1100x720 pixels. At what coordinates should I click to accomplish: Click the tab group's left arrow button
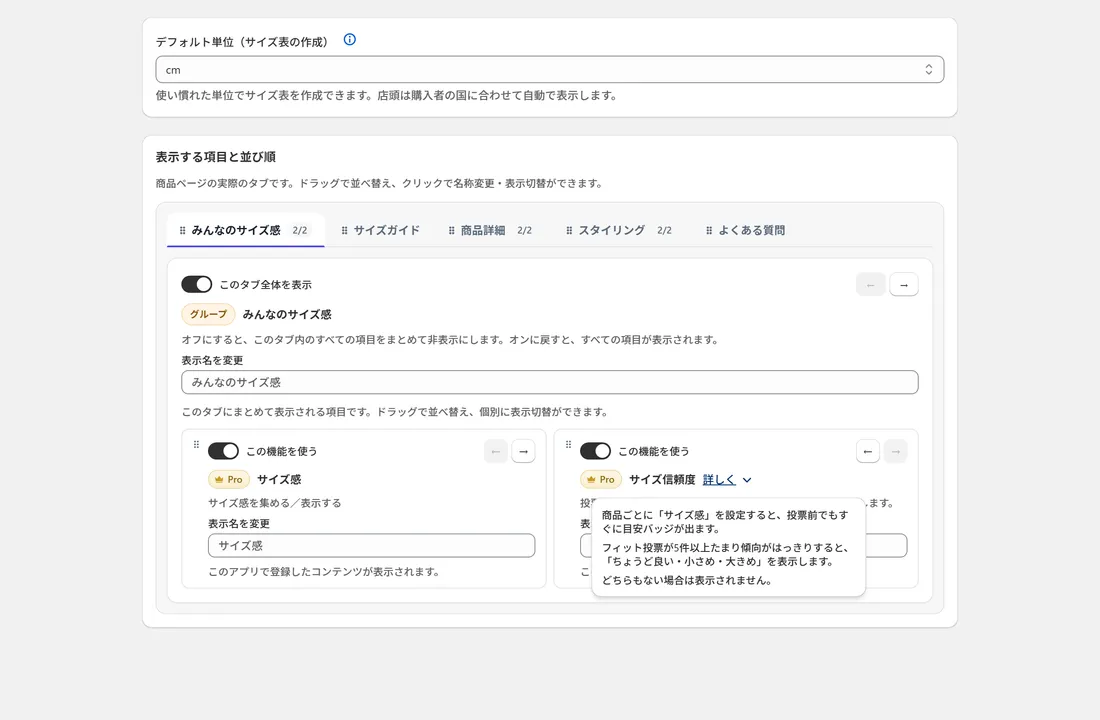click(x=871, y=285)
